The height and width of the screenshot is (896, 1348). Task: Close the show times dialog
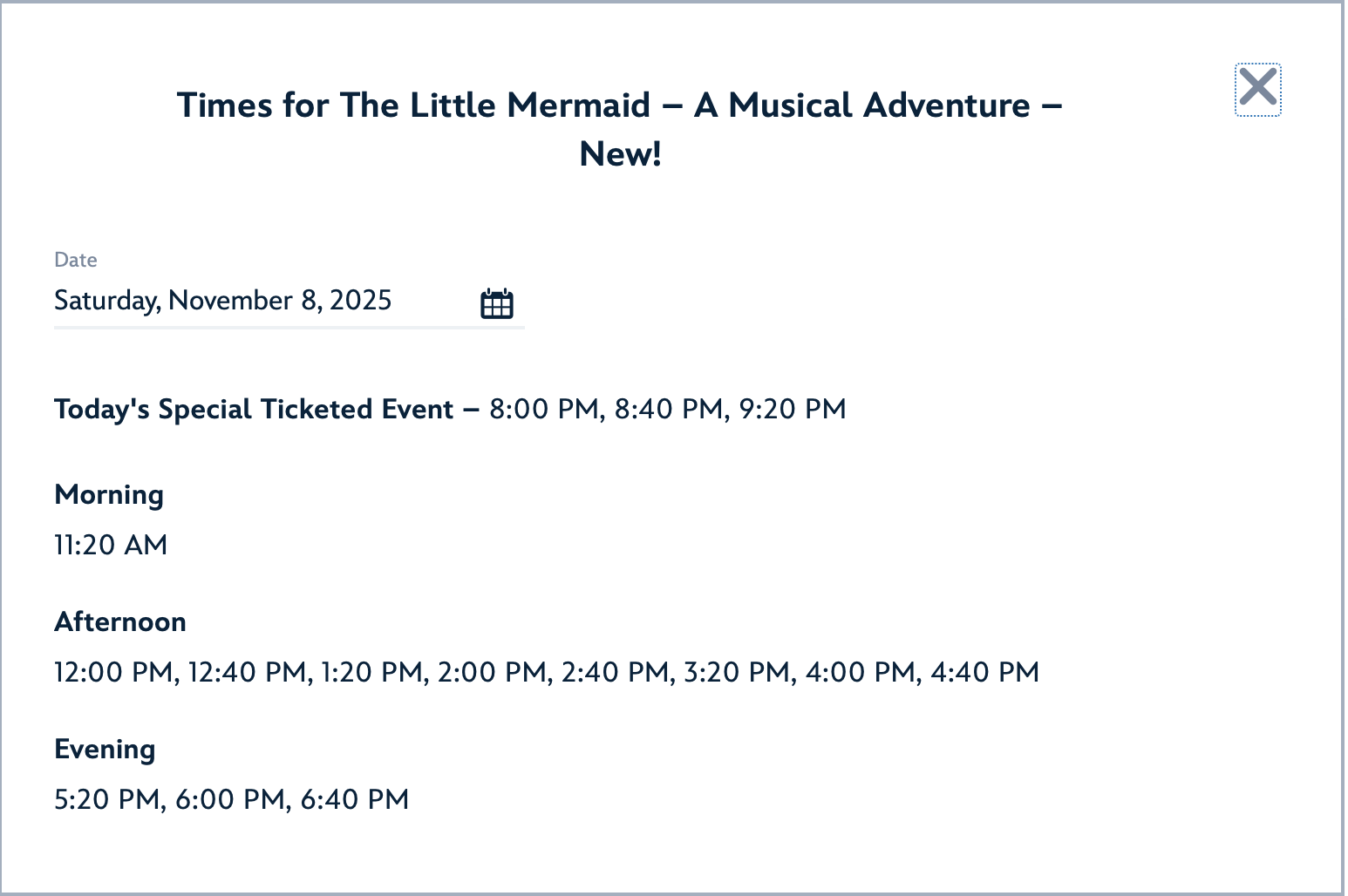[1257, 89]
